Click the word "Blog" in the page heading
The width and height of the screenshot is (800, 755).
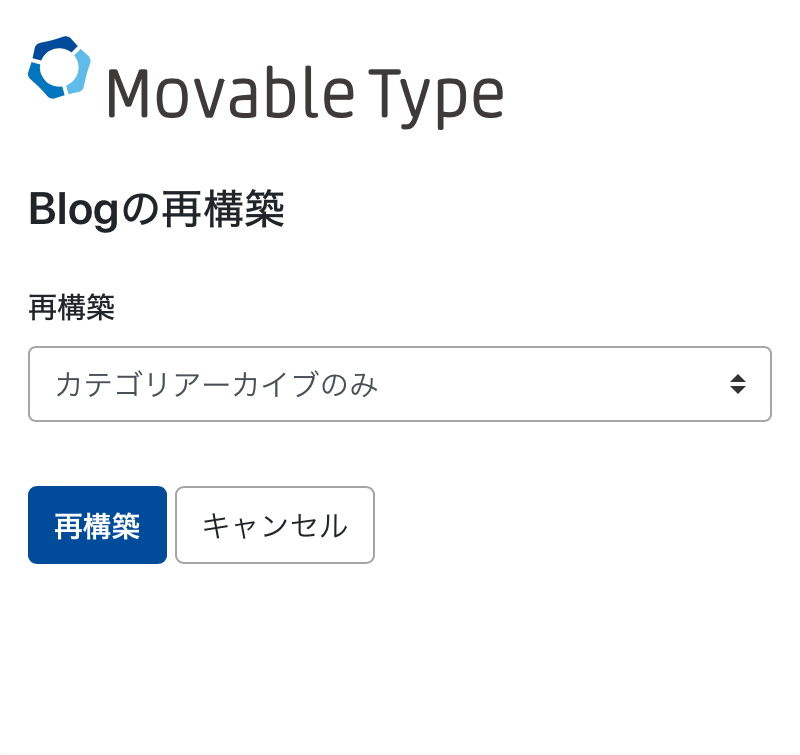(73, 211)
